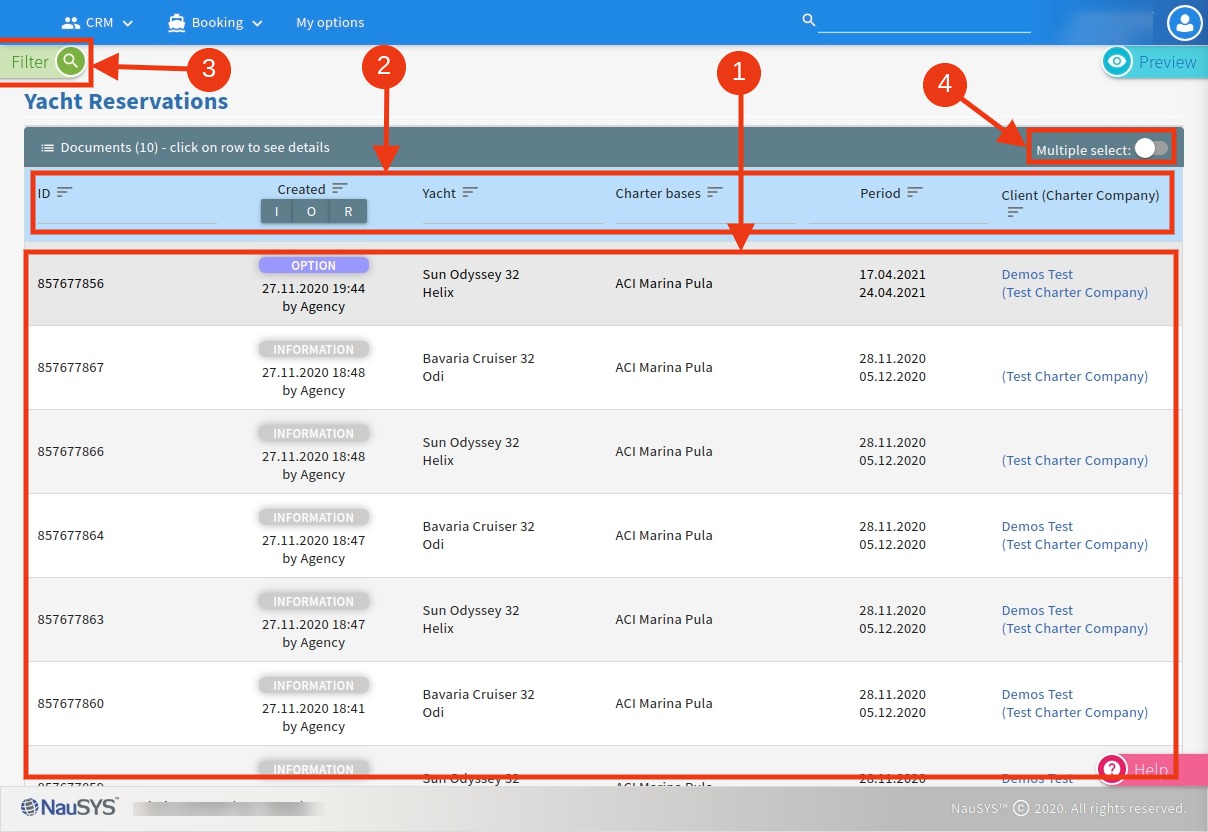
Task: Click the Help question mark icon
Action: [1112, 769]
